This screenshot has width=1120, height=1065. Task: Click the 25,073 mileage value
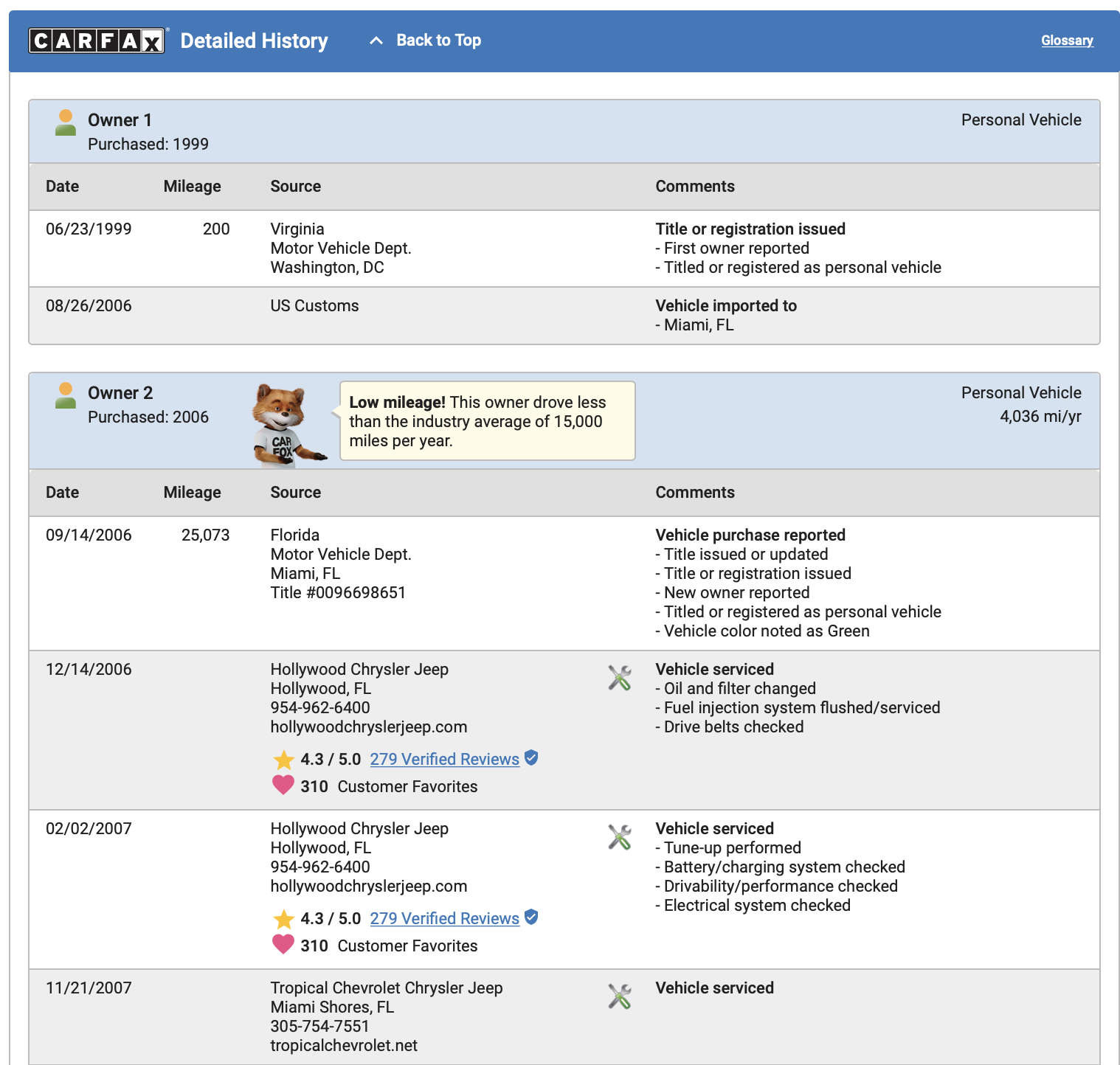[206, 535]
